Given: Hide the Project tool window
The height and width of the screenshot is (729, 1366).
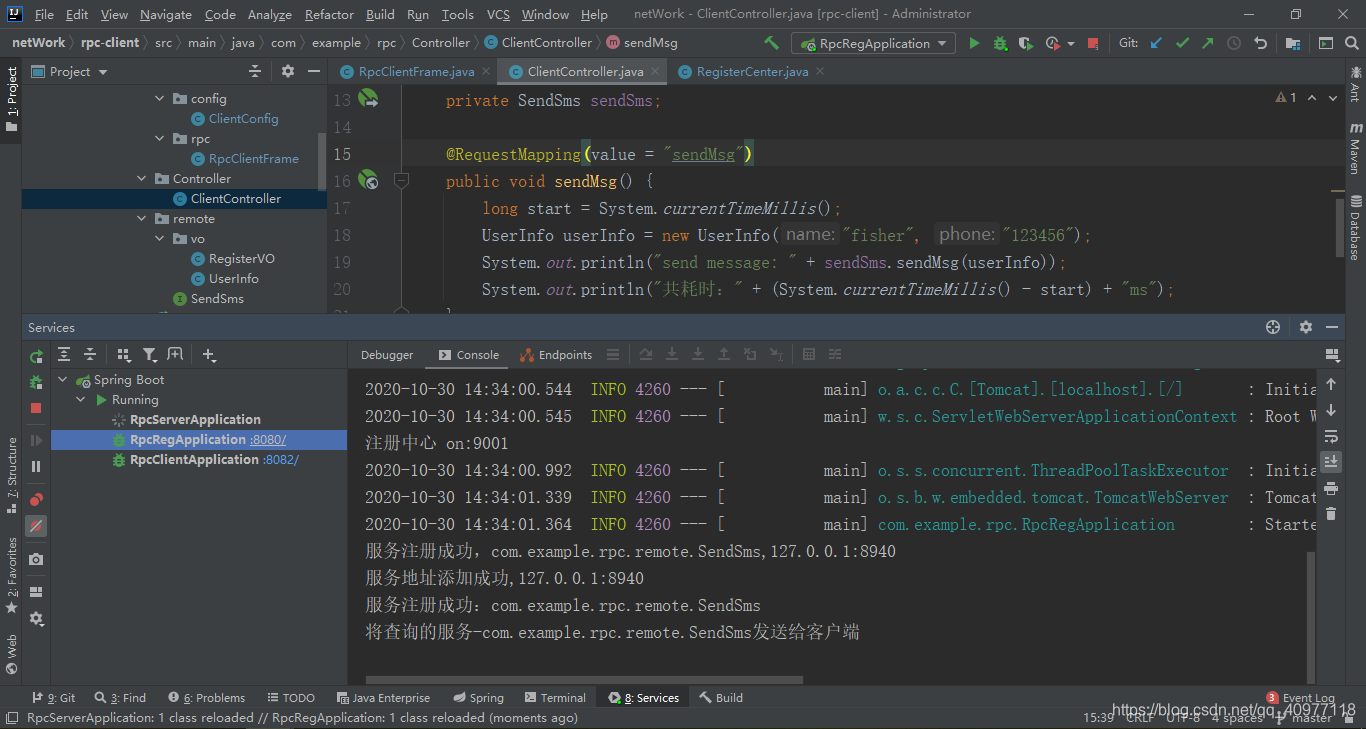Looking at the screenshot, I should point(314,71).
